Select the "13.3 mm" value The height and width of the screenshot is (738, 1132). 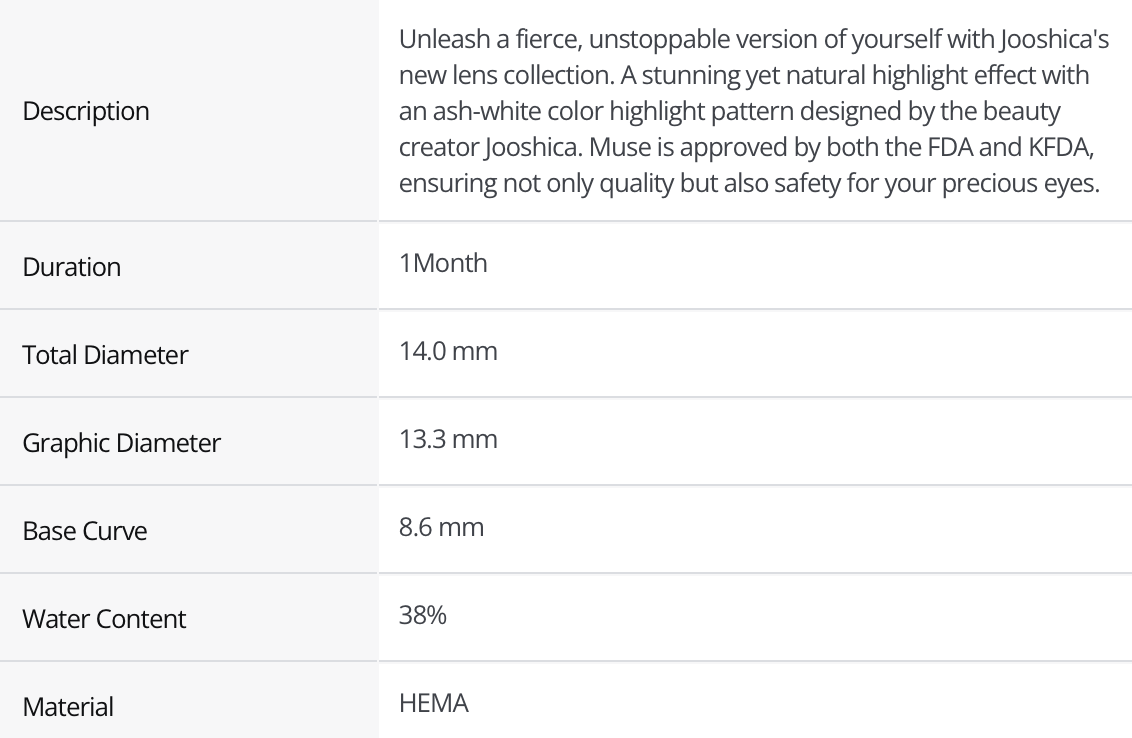point(447,439)
